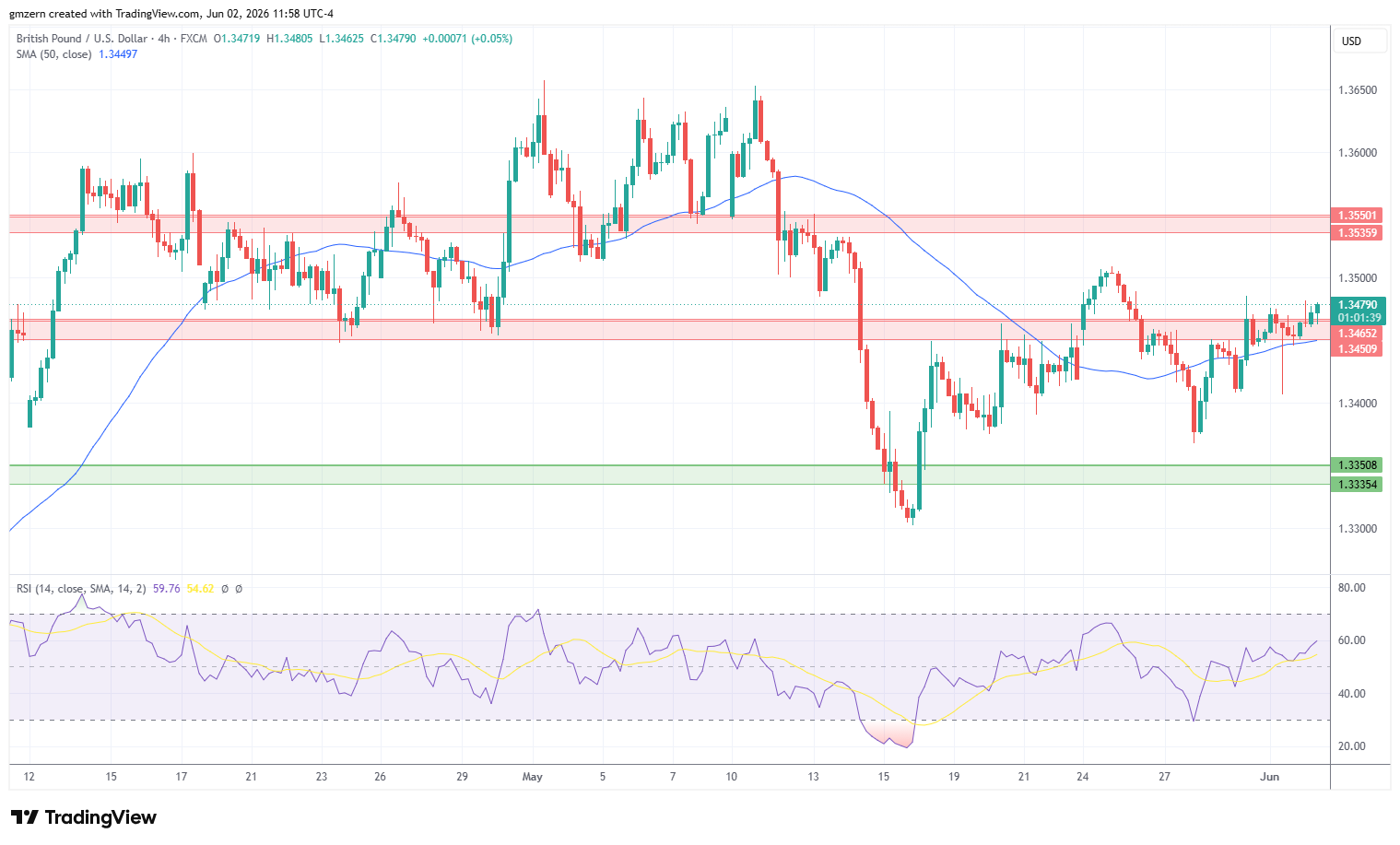Click the May label on the time axis
1400x845 pixels.
(x=532, y=777)
